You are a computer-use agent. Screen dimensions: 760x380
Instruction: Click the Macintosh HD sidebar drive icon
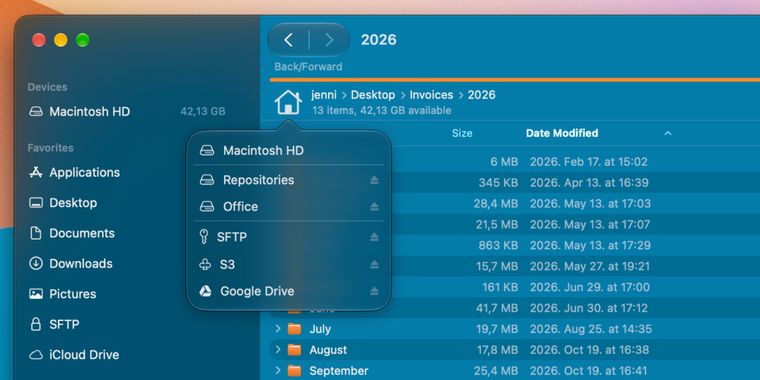pyautogui.click(x=36, y=111)
